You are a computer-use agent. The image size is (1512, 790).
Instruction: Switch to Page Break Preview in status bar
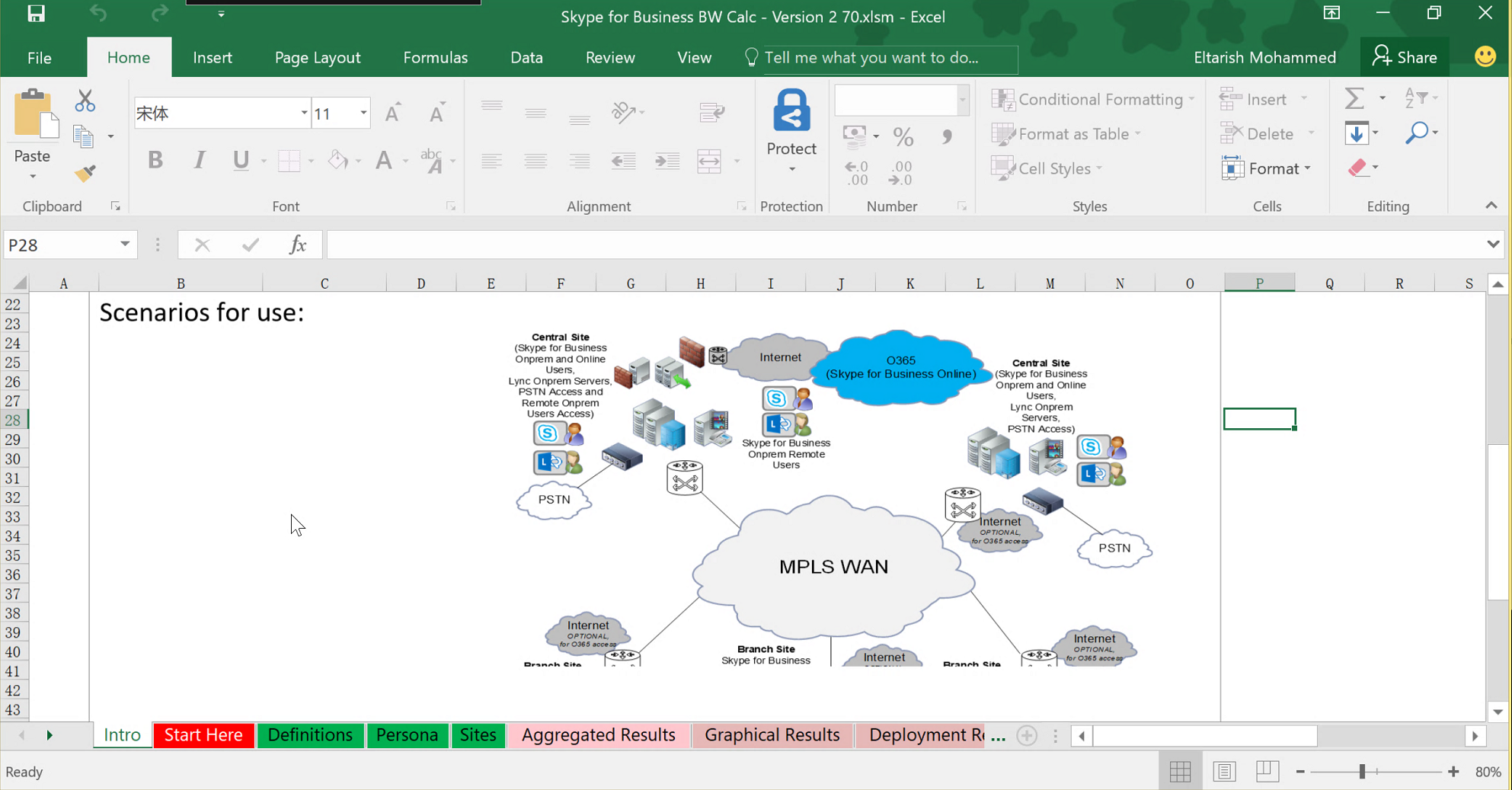(x=1267, y=772)
